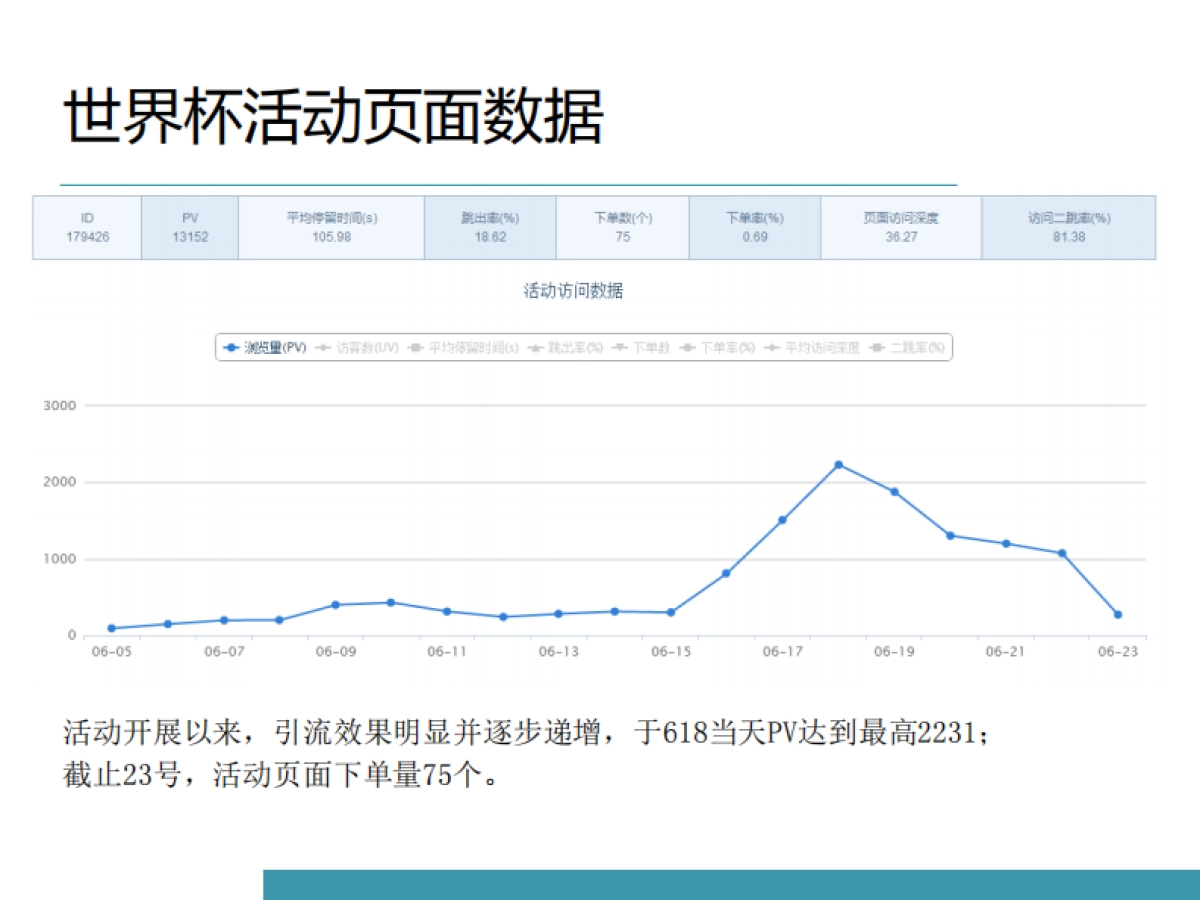
Task: Select the peak data point near 06-18
Action: (x=839, y=463)
